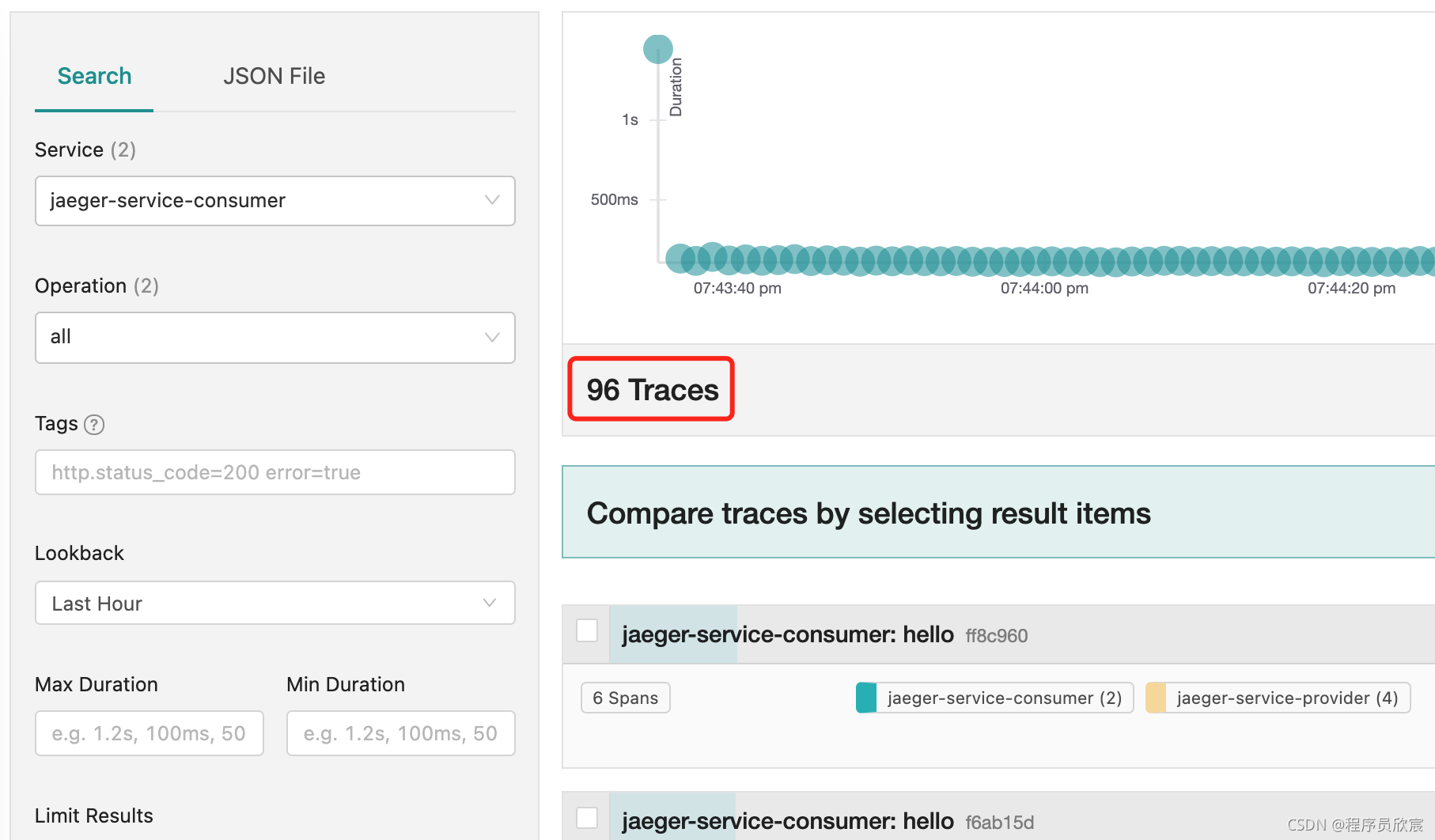Click the 6 Spans badge
Viewport: 1435px width, 840px height.
pos(626,698)
